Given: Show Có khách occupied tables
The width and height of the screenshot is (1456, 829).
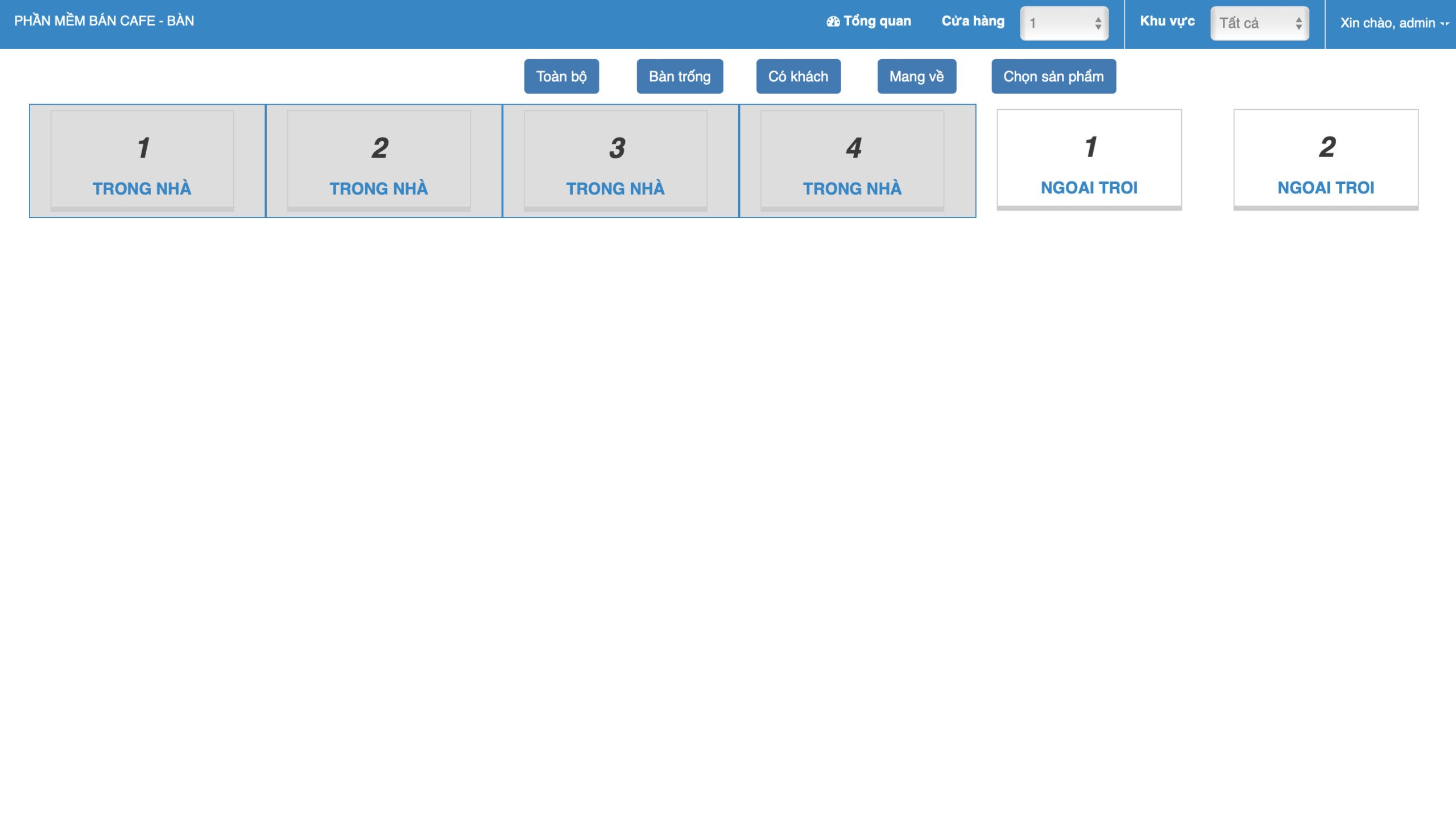Looking at the screenshot, I should point(798,76).
